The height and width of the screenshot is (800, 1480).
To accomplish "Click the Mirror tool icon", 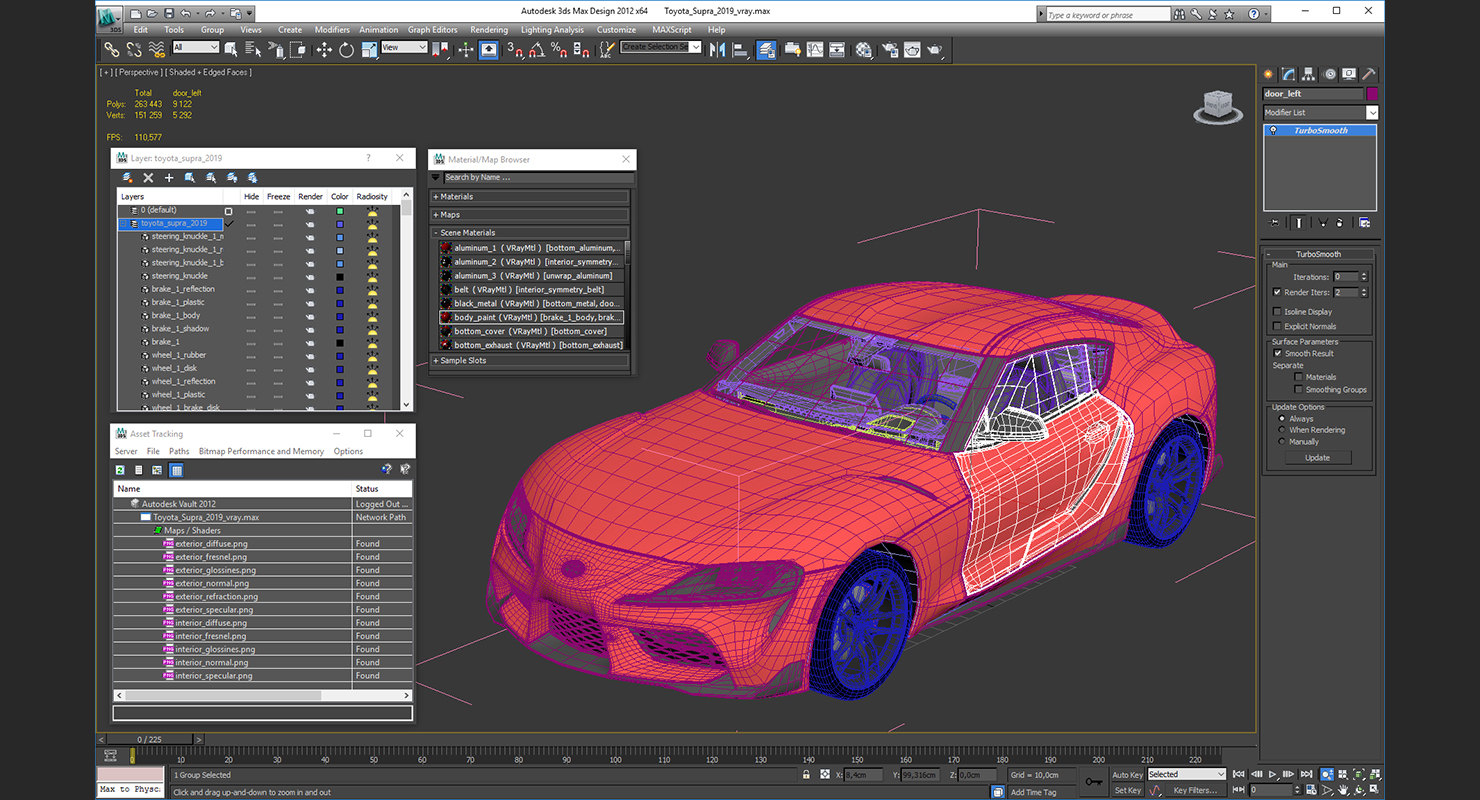I will point(717,49).
